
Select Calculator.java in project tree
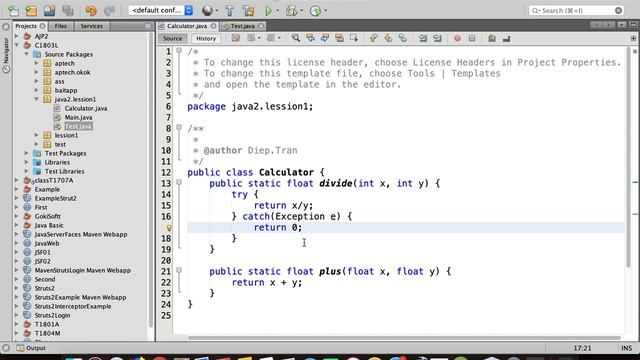(x=86, y=108)
